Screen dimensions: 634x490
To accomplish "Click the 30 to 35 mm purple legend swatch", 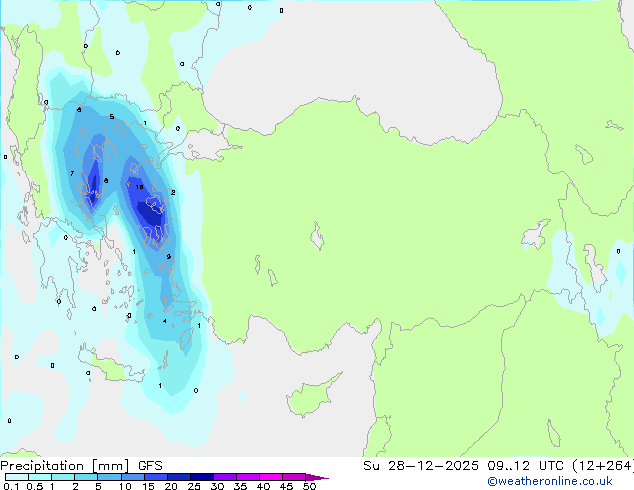I will (x=225, y=477).
